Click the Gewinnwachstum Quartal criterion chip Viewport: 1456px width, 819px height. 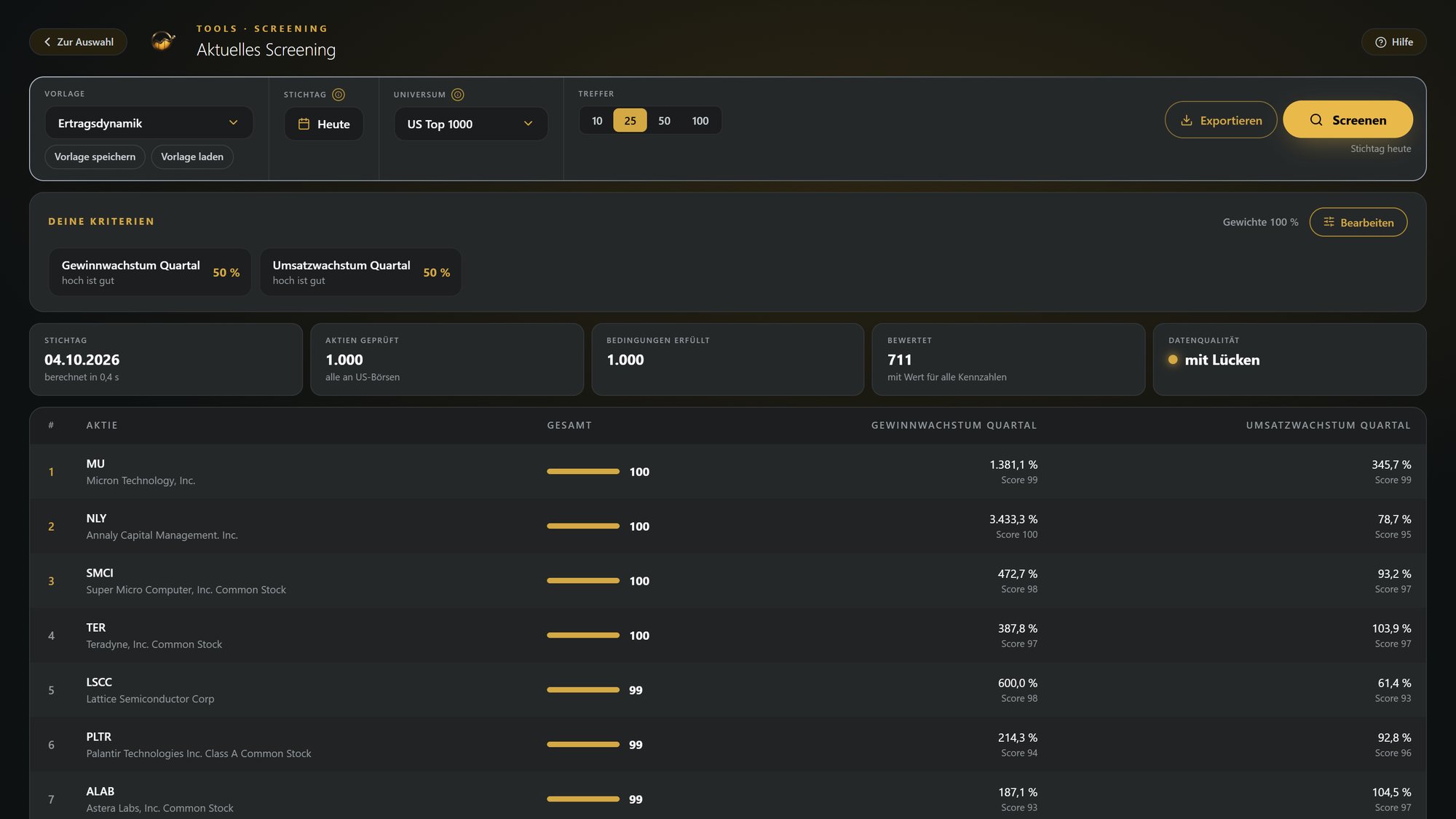[150, 272]
